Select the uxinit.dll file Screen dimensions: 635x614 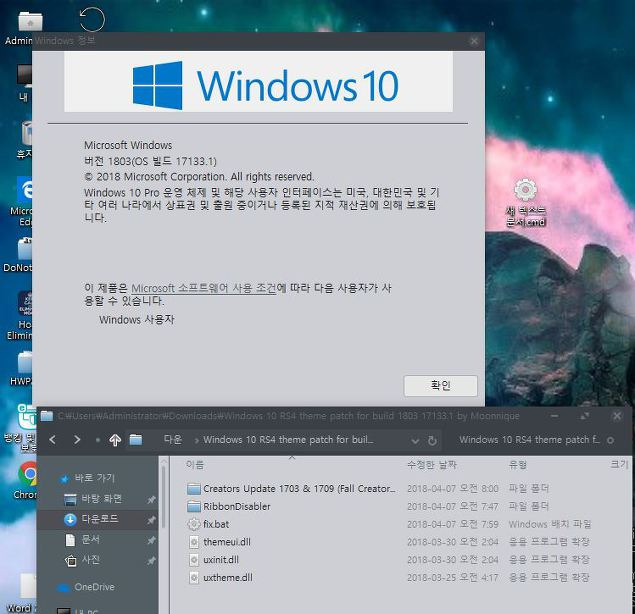click(x=221, y=560)
